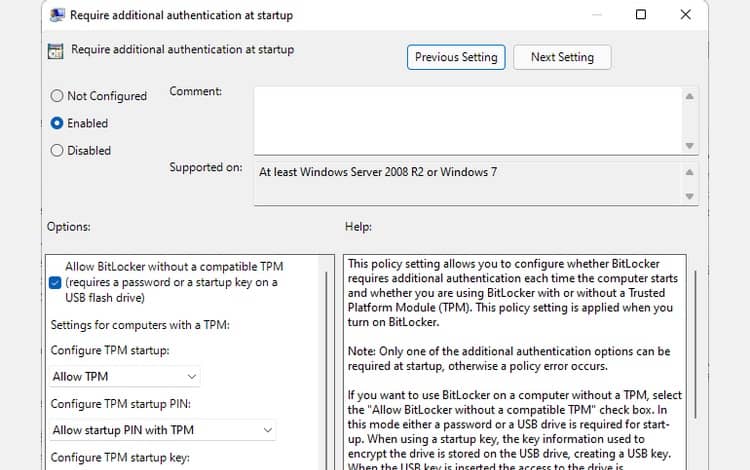Click the 'Configure TPM startup PIN:' label

121,404
